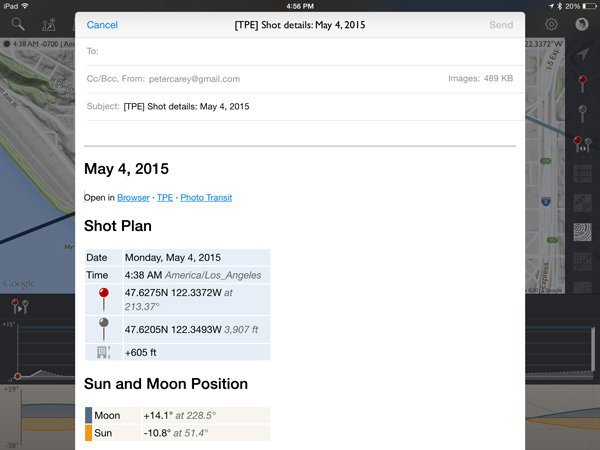Open the settings gear icon
The height and width of the screenshot is (450, 600).
551,24
